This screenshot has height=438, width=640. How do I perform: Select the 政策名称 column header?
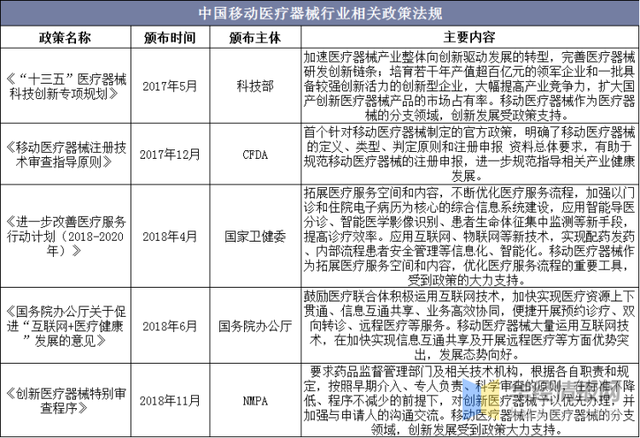[65, 38]
